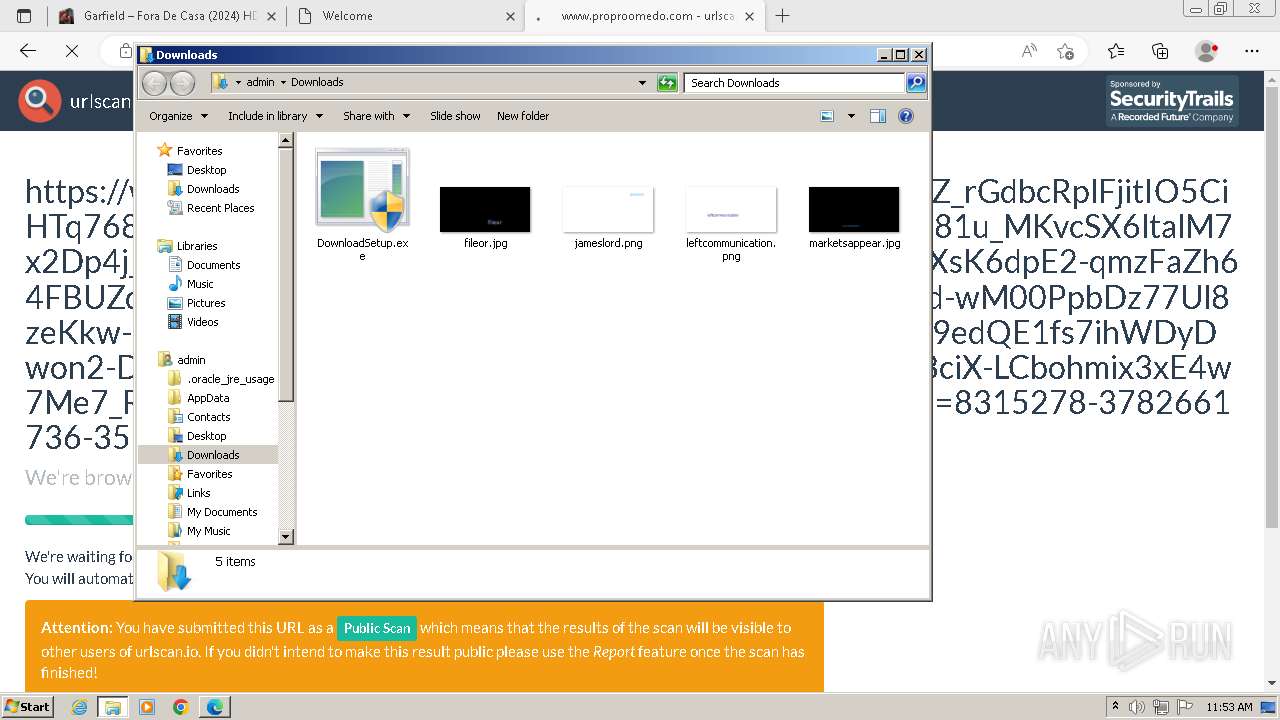The image size is (1280, 720).
Task: Click navigation pane scroll down arrow
Action: [x=285, y=537]
